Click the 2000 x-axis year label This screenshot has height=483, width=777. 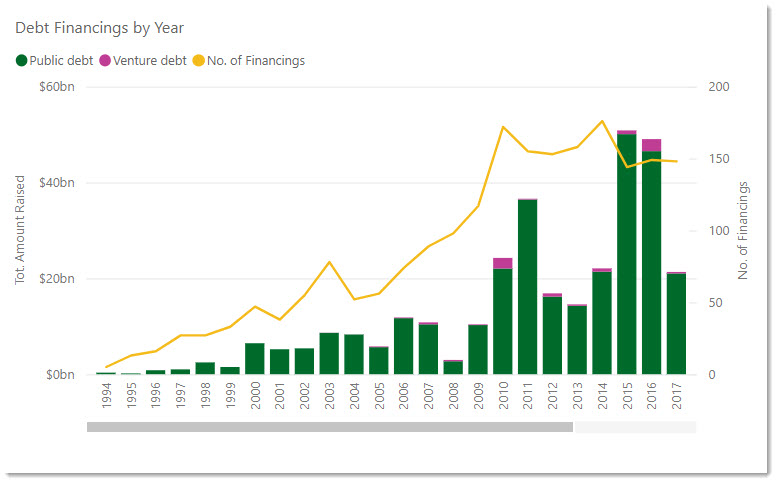click(x=255, y=395)
